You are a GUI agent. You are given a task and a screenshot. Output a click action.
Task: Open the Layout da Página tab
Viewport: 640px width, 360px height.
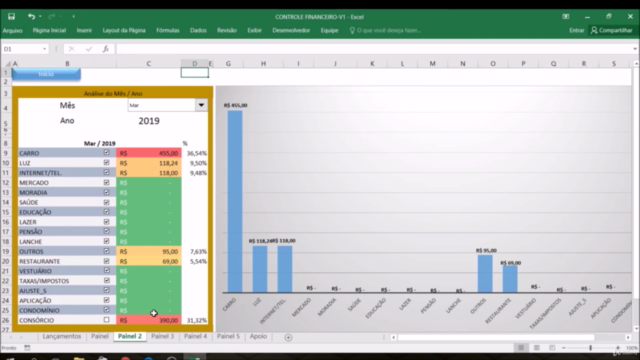tap(124, 30)
